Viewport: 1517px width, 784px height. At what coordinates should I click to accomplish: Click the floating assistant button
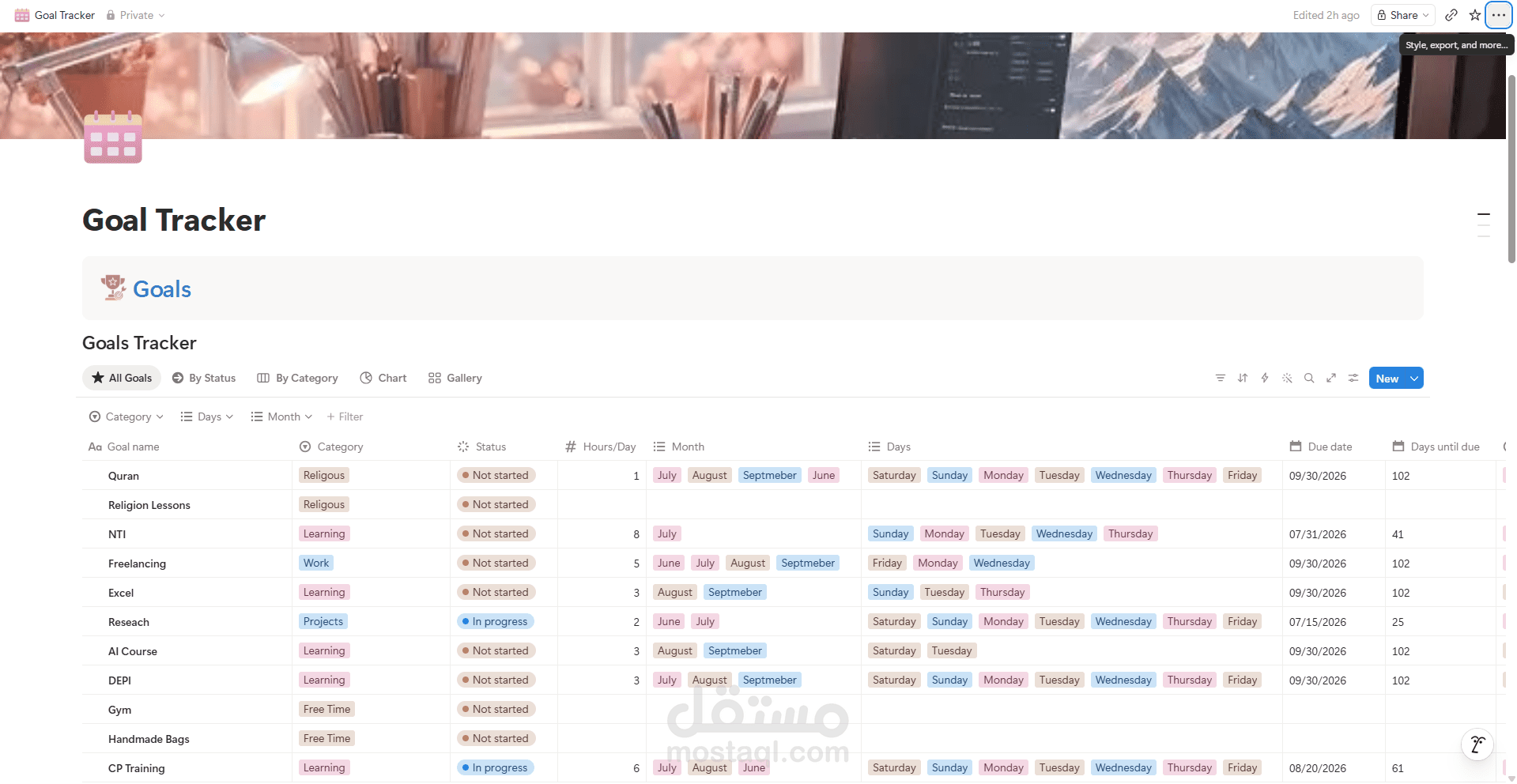tap(1477, 744)
